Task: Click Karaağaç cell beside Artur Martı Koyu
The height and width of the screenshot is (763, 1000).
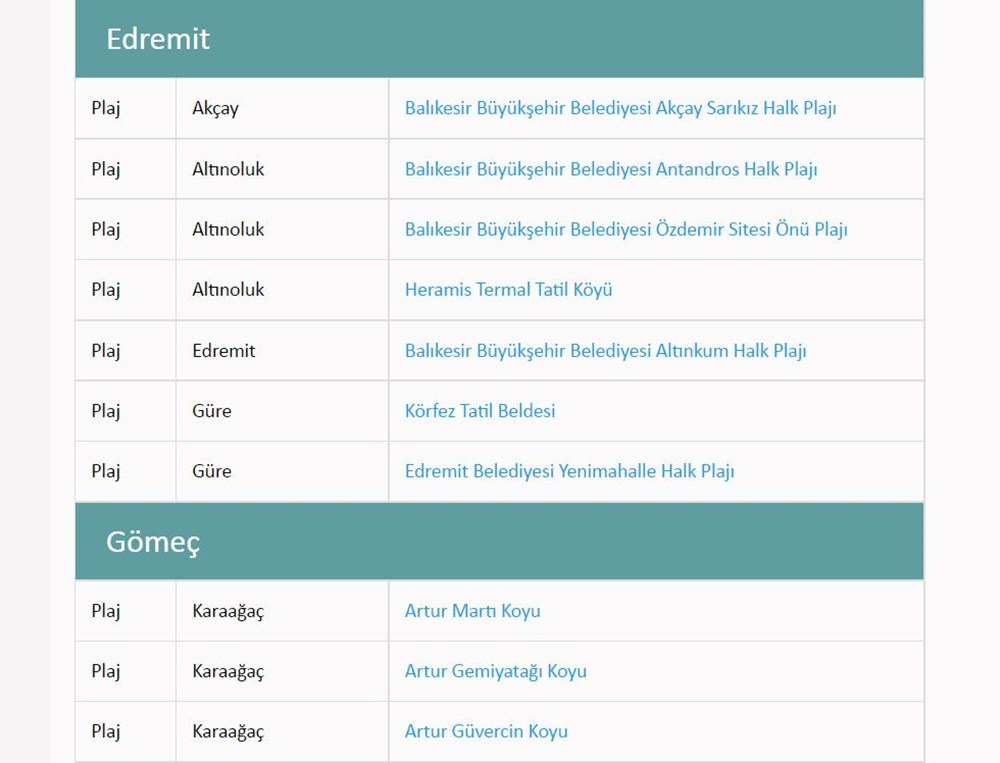Action: click(228, 611)
